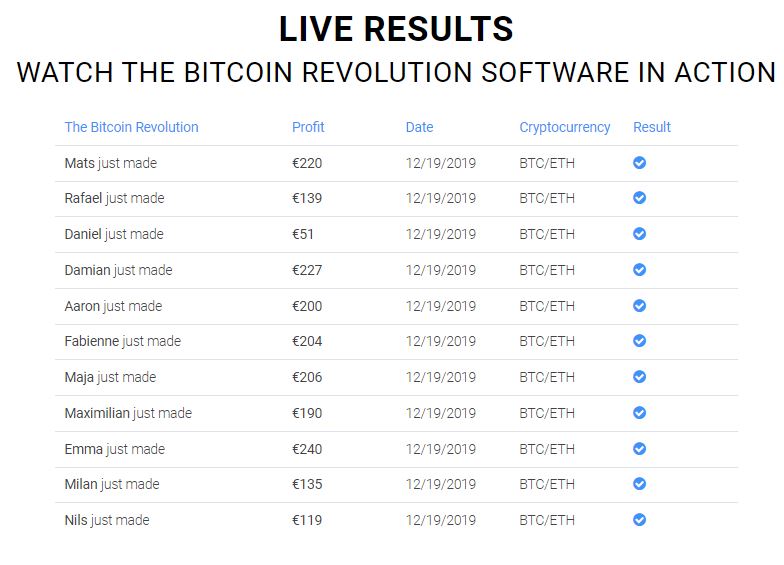Click Nils row result checkmark
The image size is (784, 565).
pos(639,520)
